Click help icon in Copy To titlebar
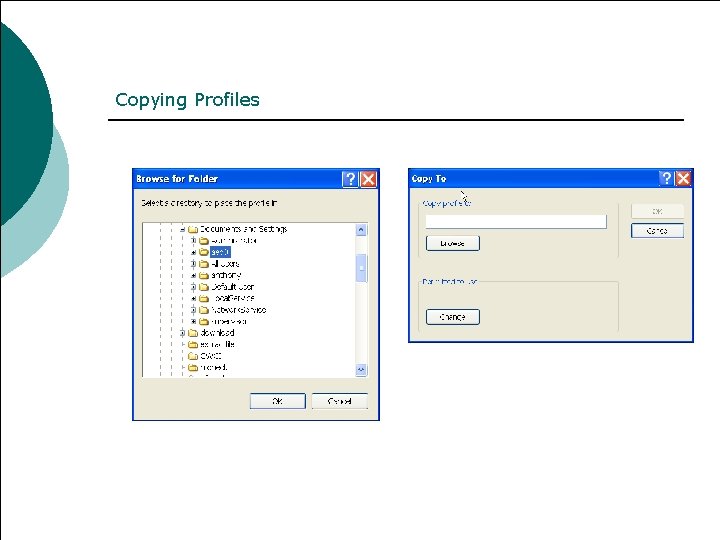Image resolution: width=720 pixels, height=540 pixels. coord(666,178)
